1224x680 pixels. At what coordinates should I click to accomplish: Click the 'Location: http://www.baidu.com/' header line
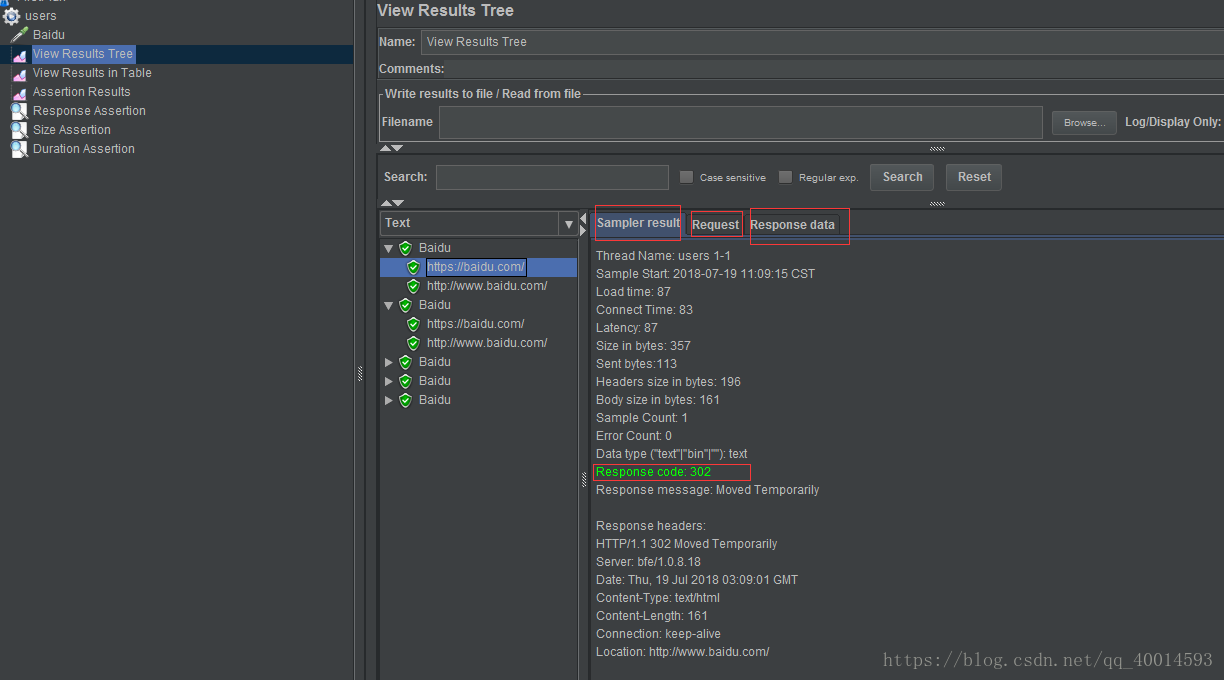(x=683, y=652)
